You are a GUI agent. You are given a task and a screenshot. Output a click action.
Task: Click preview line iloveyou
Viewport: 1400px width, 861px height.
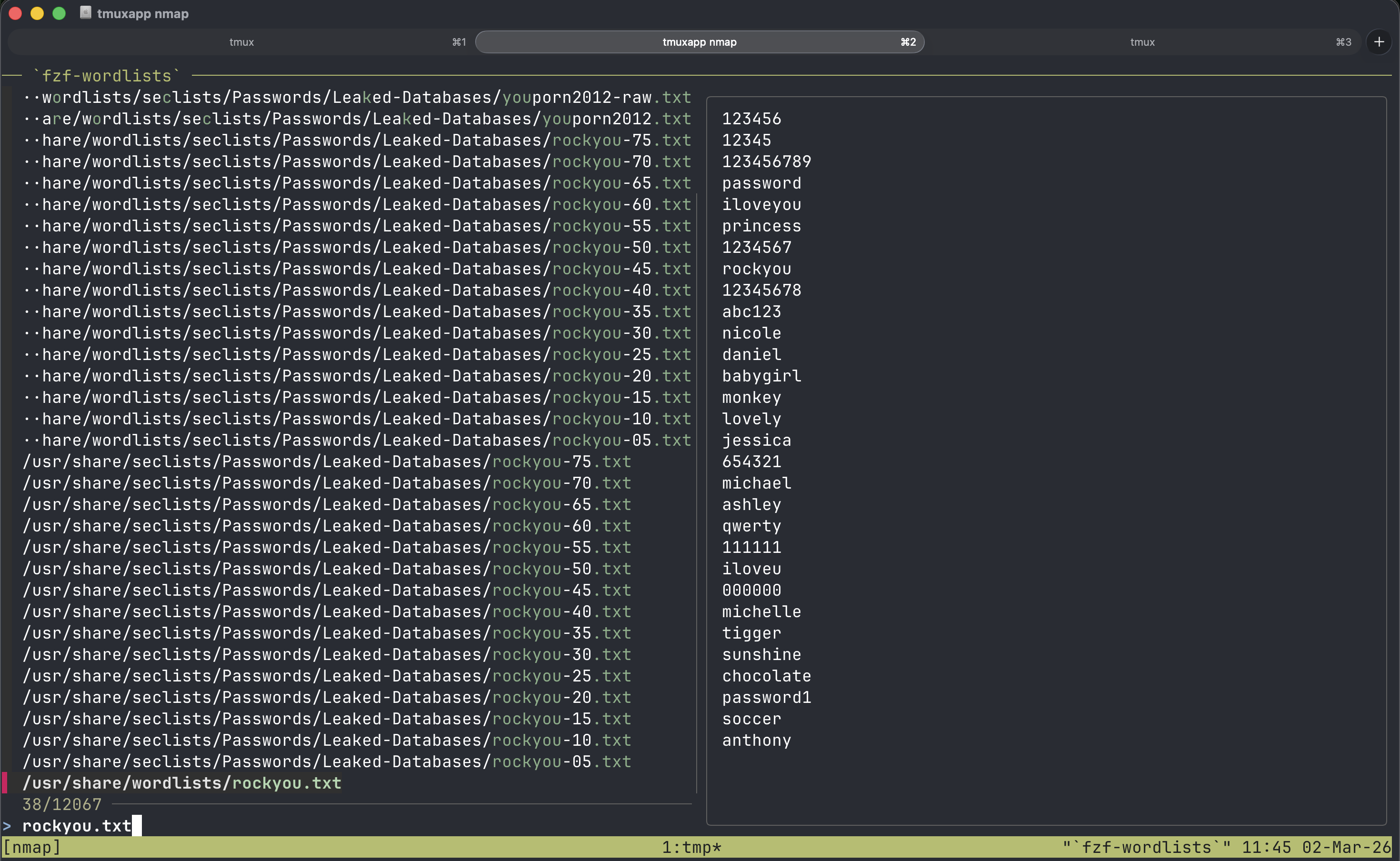point(761,204)
